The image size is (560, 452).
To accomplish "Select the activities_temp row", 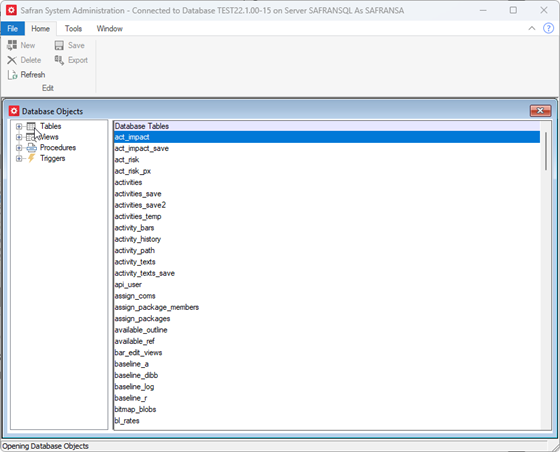I will pos(326,217).
